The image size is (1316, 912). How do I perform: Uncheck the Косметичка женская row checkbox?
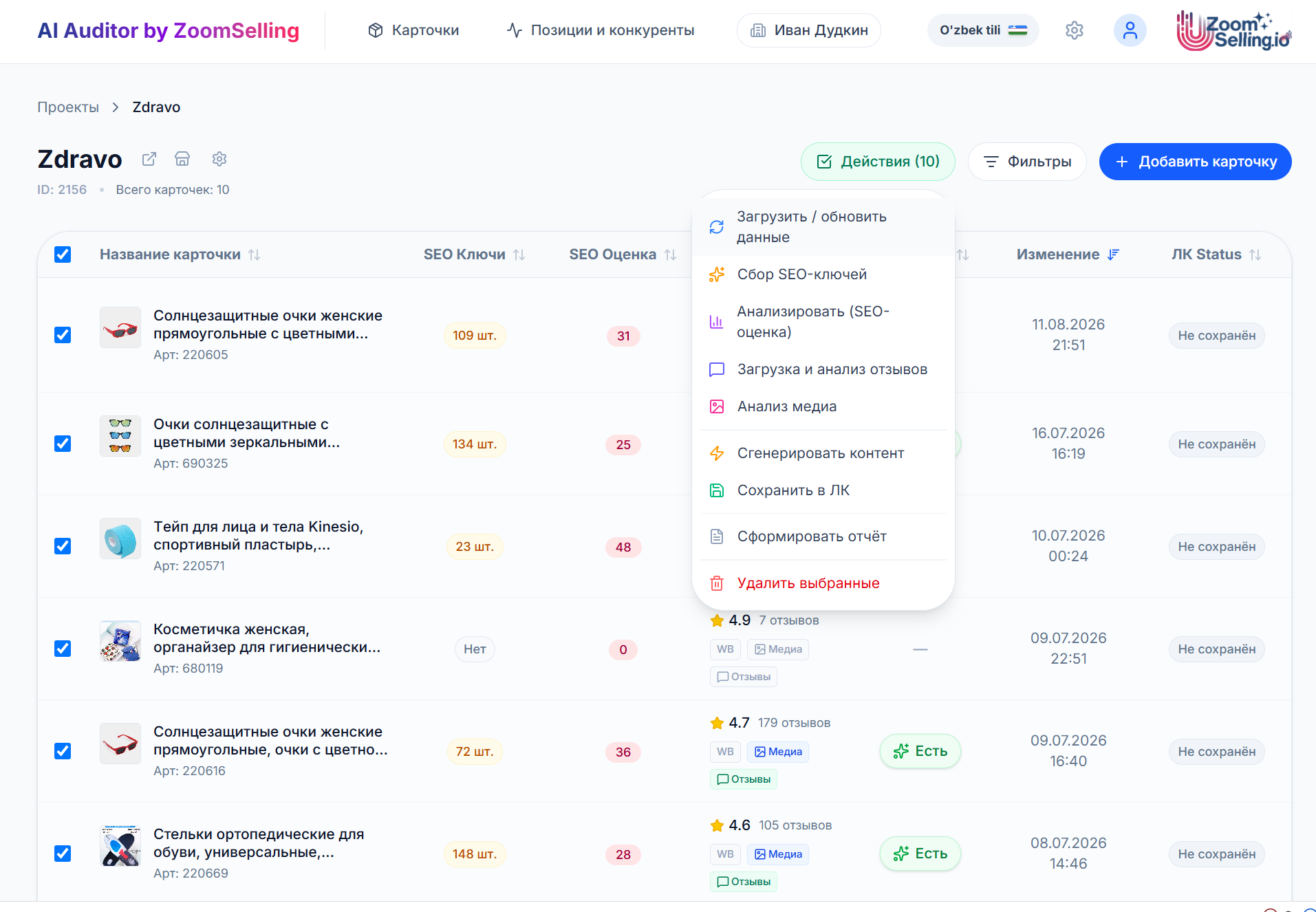[x=63, y=649]
